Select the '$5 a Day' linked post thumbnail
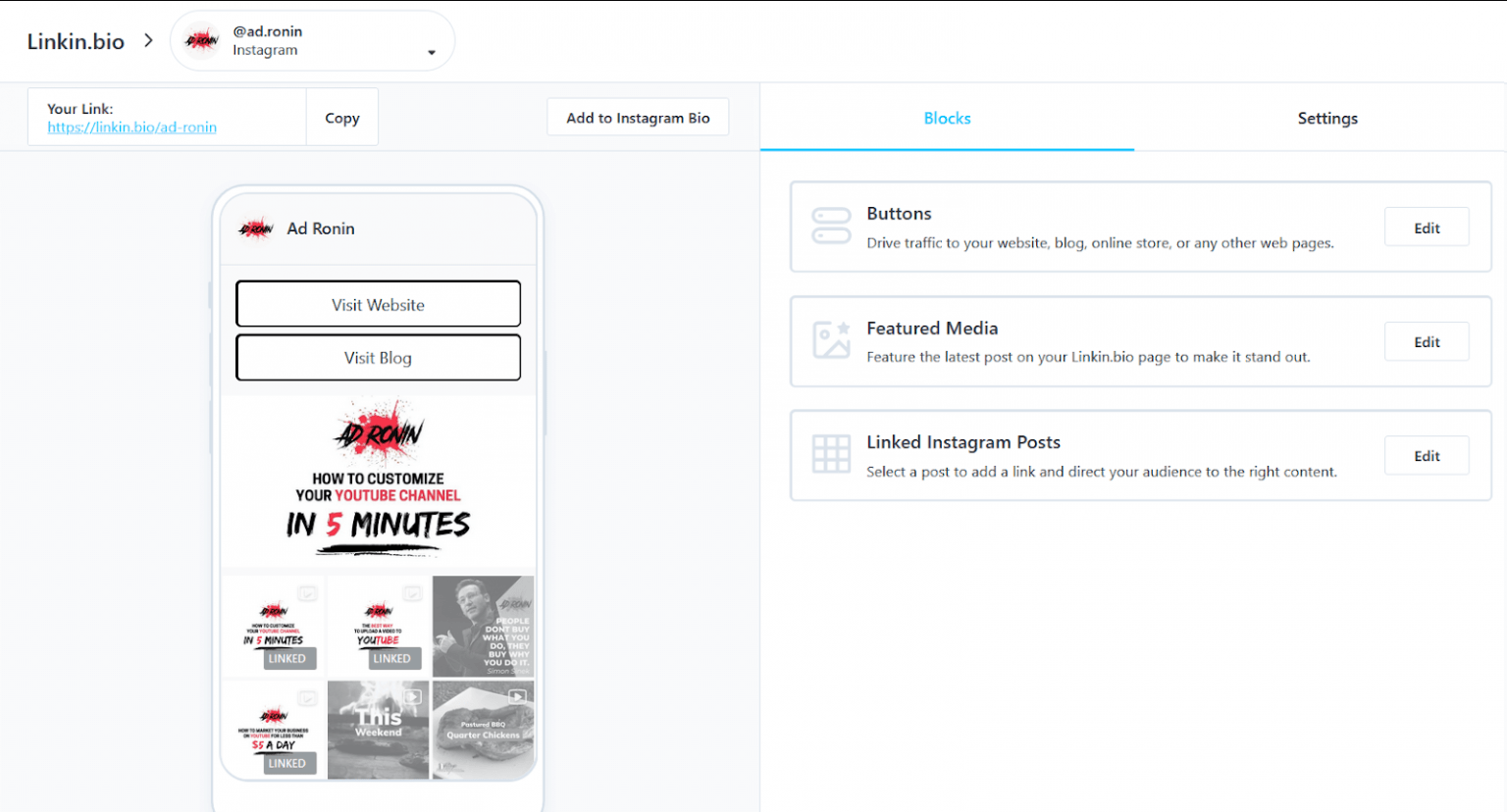 click(x=274, y=730)
